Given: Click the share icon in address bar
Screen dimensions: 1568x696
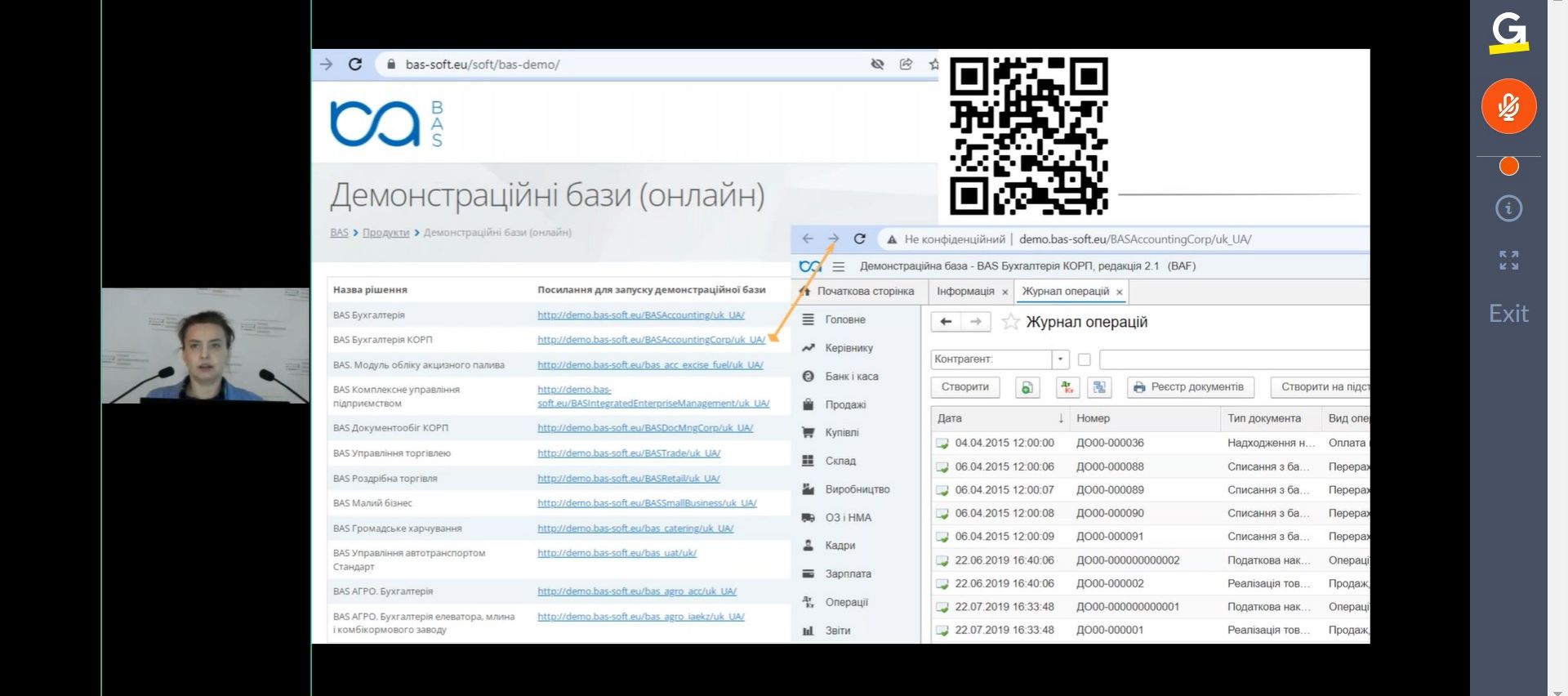Looking at the screenshot, I should 906,65.
